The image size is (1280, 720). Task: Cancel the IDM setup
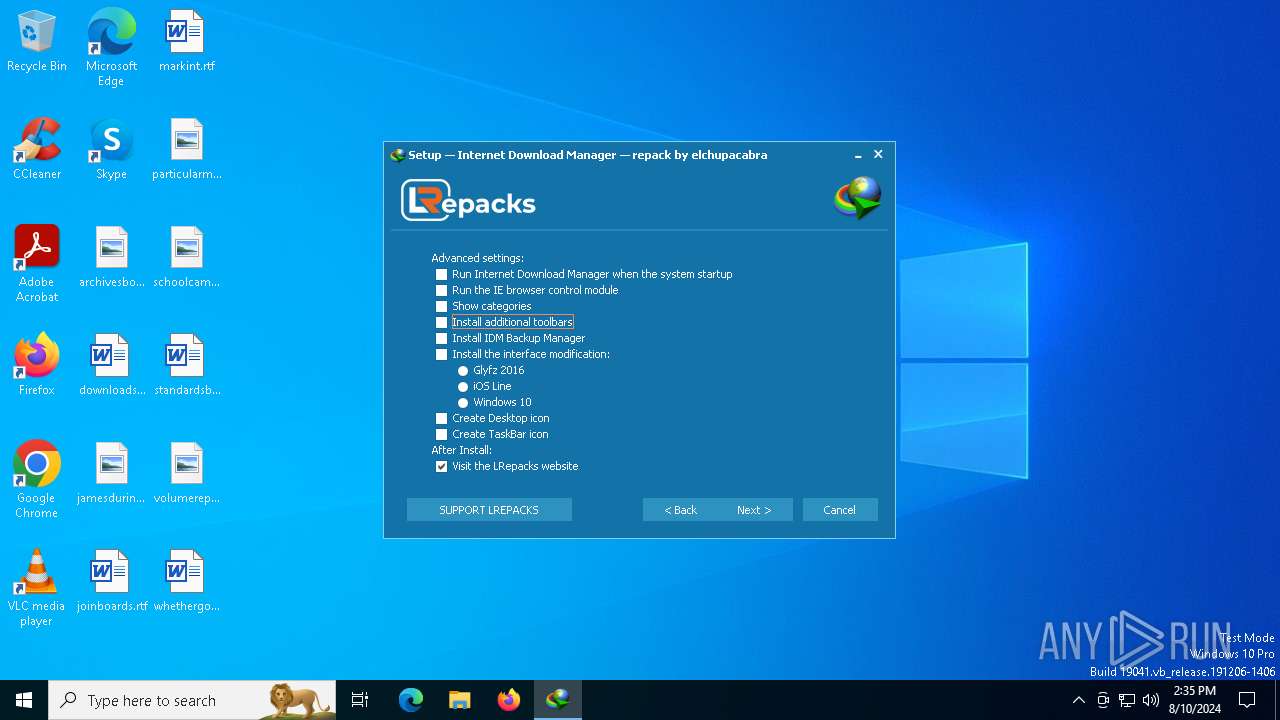[840, 510]
